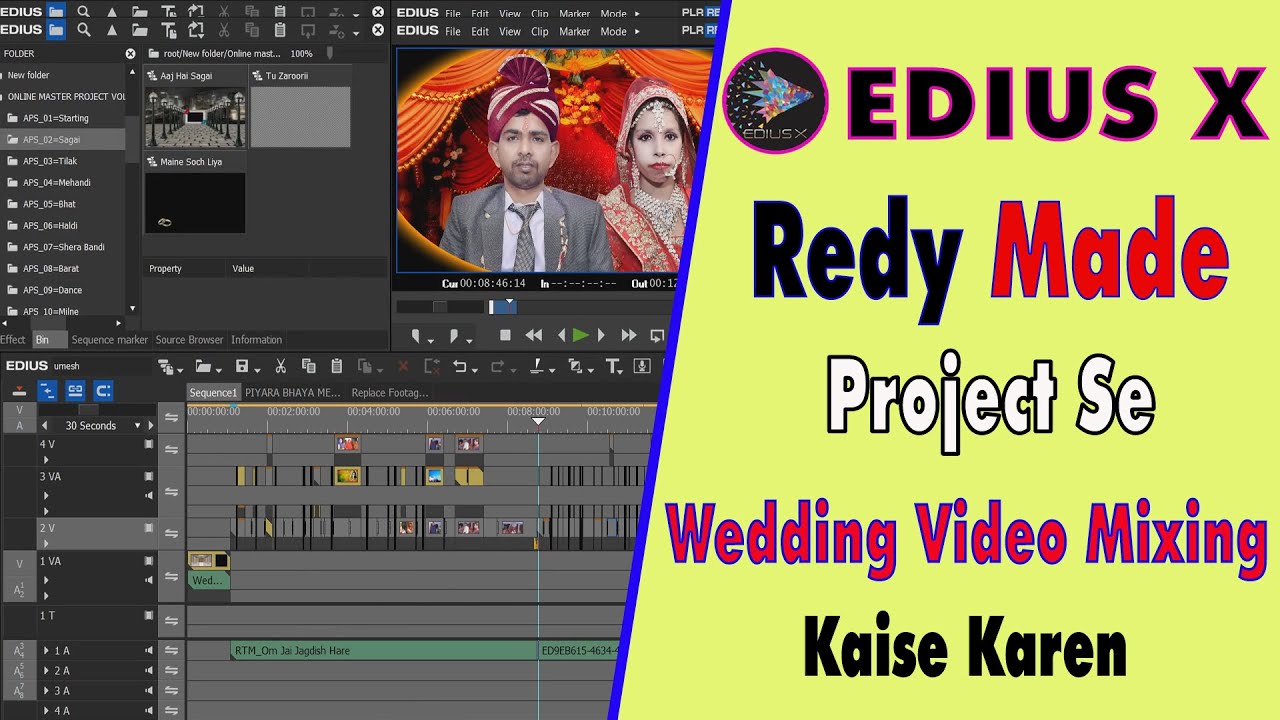This screenshot has width=1280, height=720.
Task: Toggle sync-lock on the 3 VA track
Action: (x=171, y=491)
